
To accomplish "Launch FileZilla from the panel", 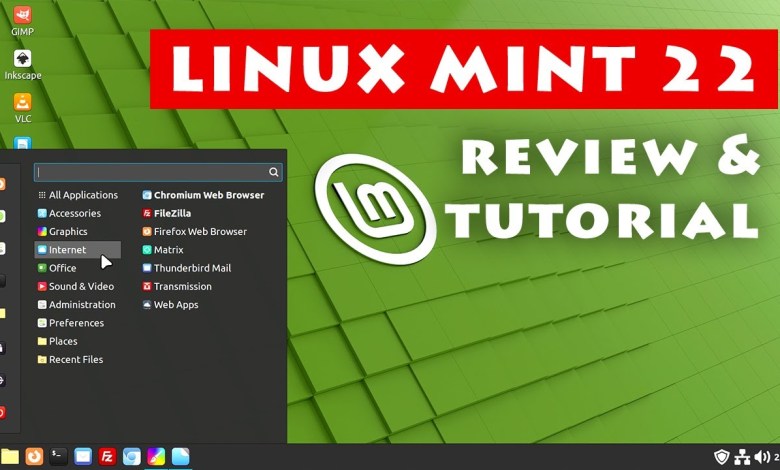I will click(x=107, y=456).
